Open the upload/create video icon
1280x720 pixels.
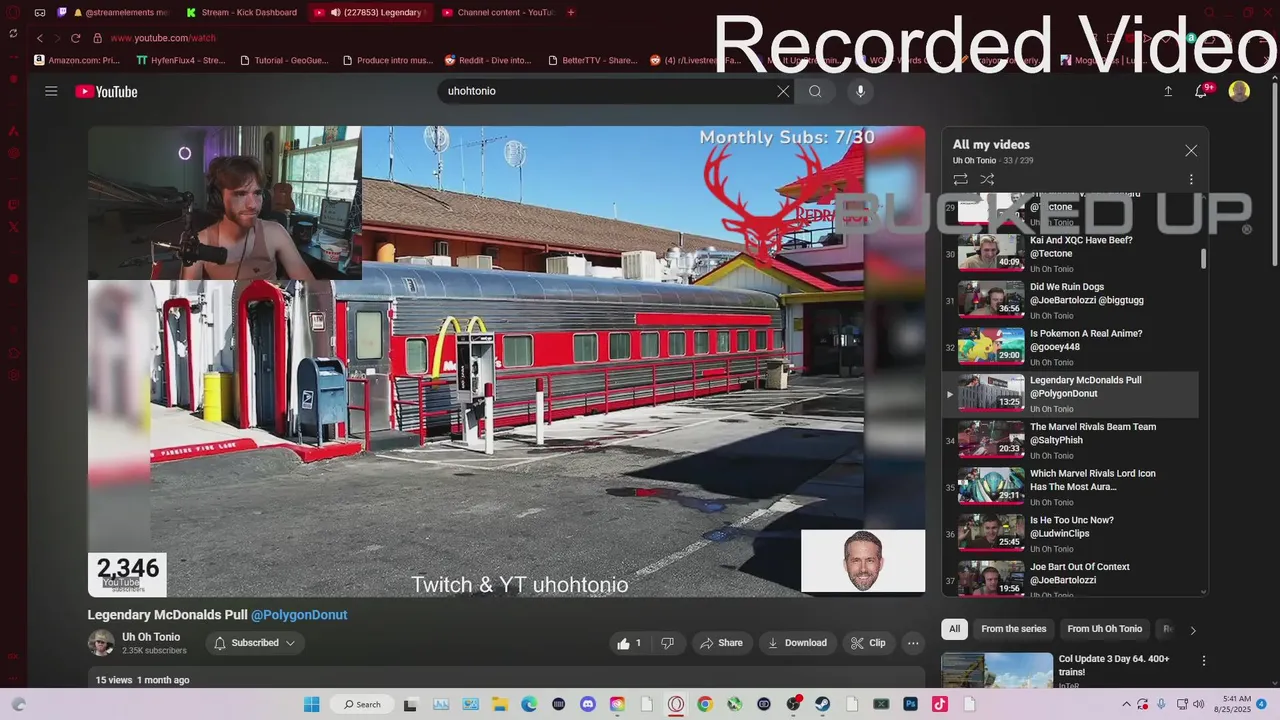click(1168, 91)
